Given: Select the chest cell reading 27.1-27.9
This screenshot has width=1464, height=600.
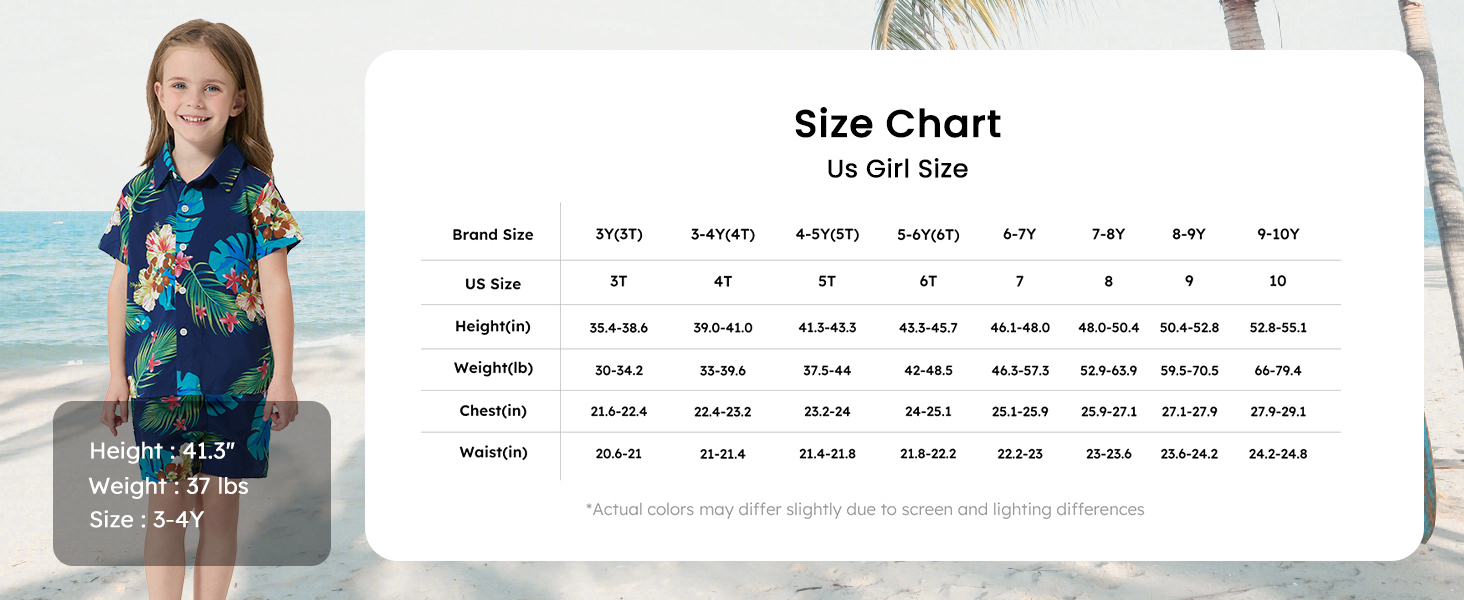Looking at the screenshot, I should click(1189, 412).
